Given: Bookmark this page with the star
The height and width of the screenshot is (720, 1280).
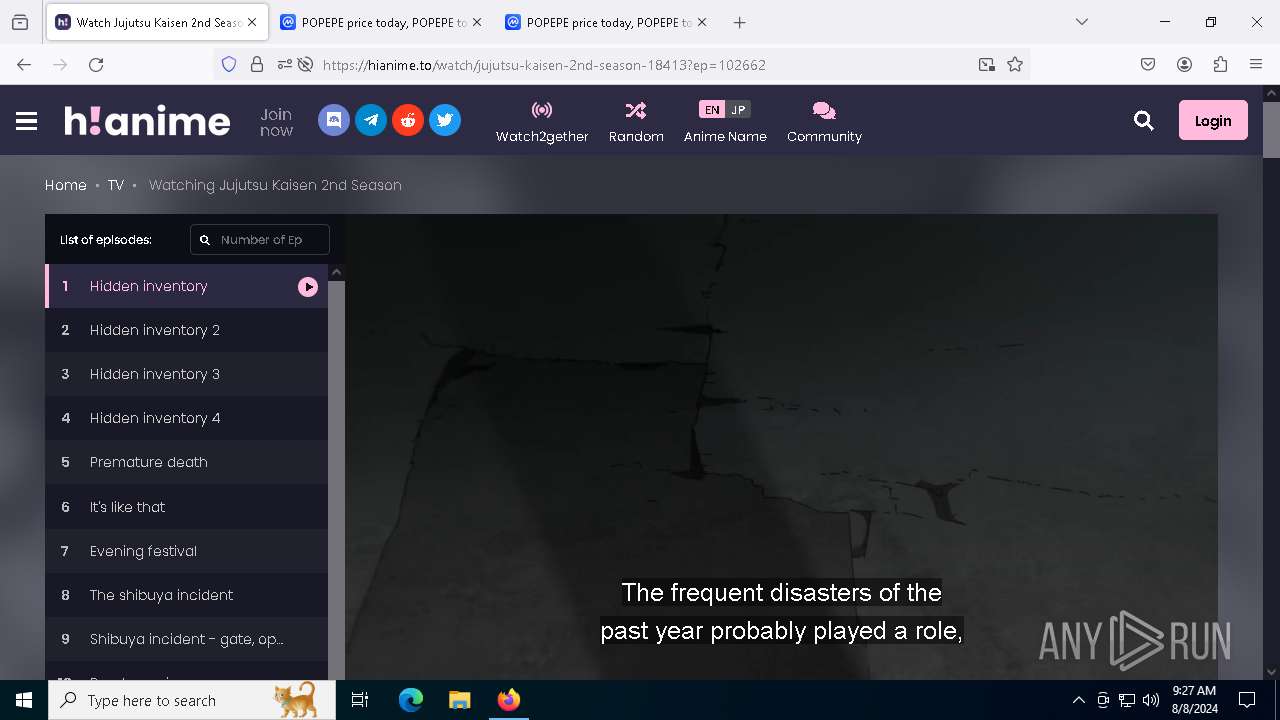Looking at the screenshot, I should [x=1015, y=64].
